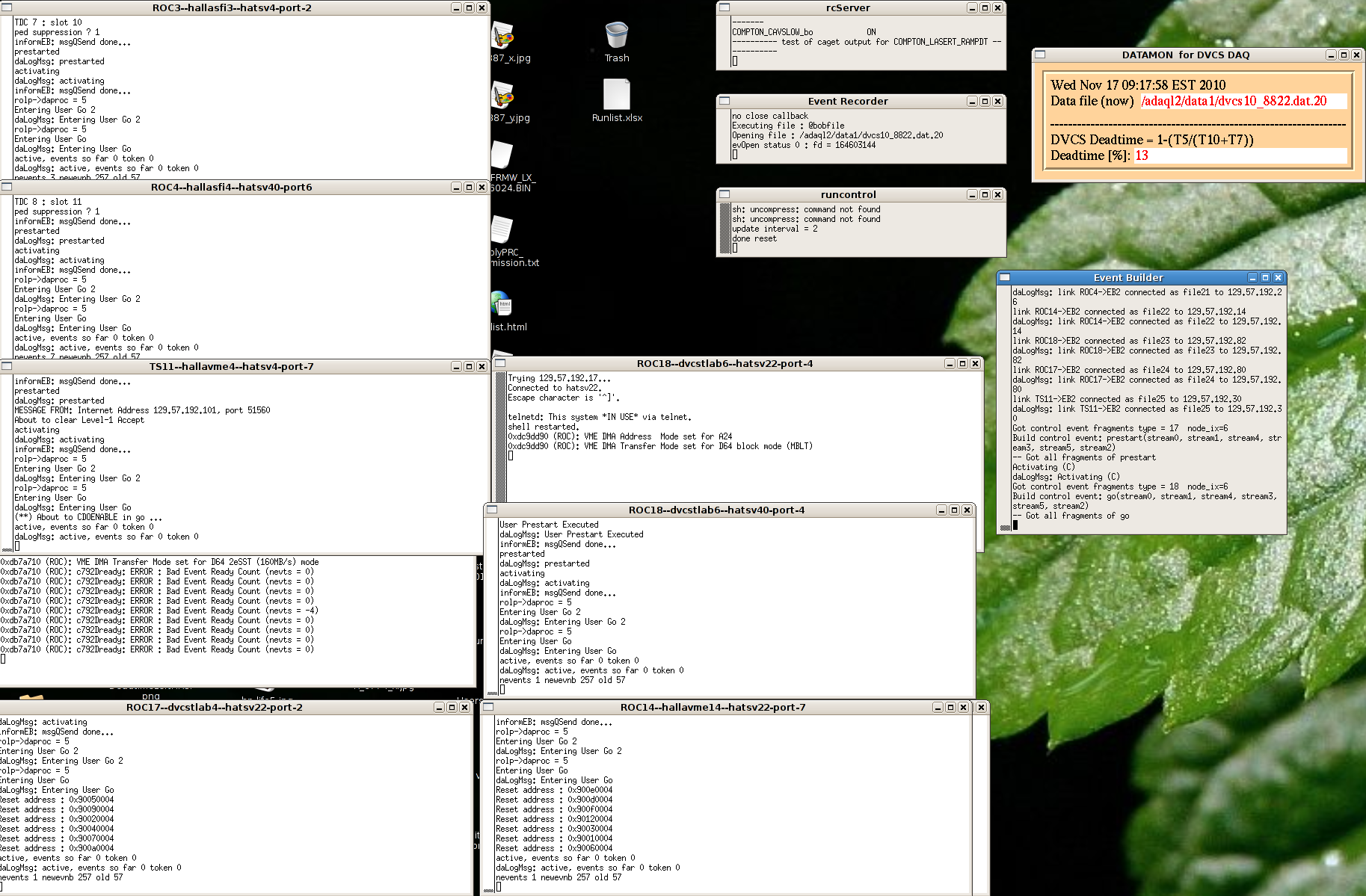Click 'Reset address : 0x900e0004' in ROC14

(x=554, y=790)
